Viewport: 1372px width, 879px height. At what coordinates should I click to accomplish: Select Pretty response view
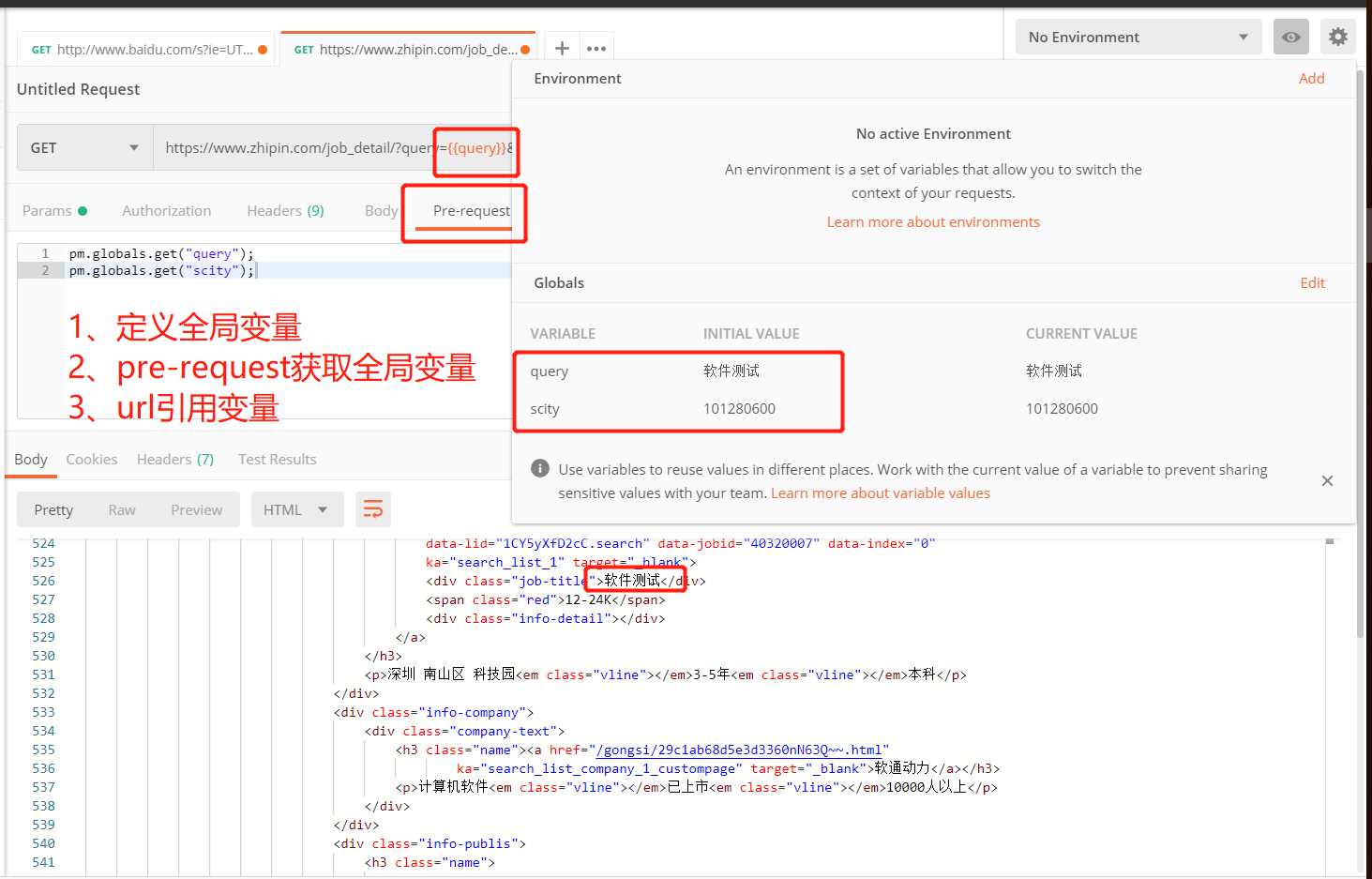53,509
